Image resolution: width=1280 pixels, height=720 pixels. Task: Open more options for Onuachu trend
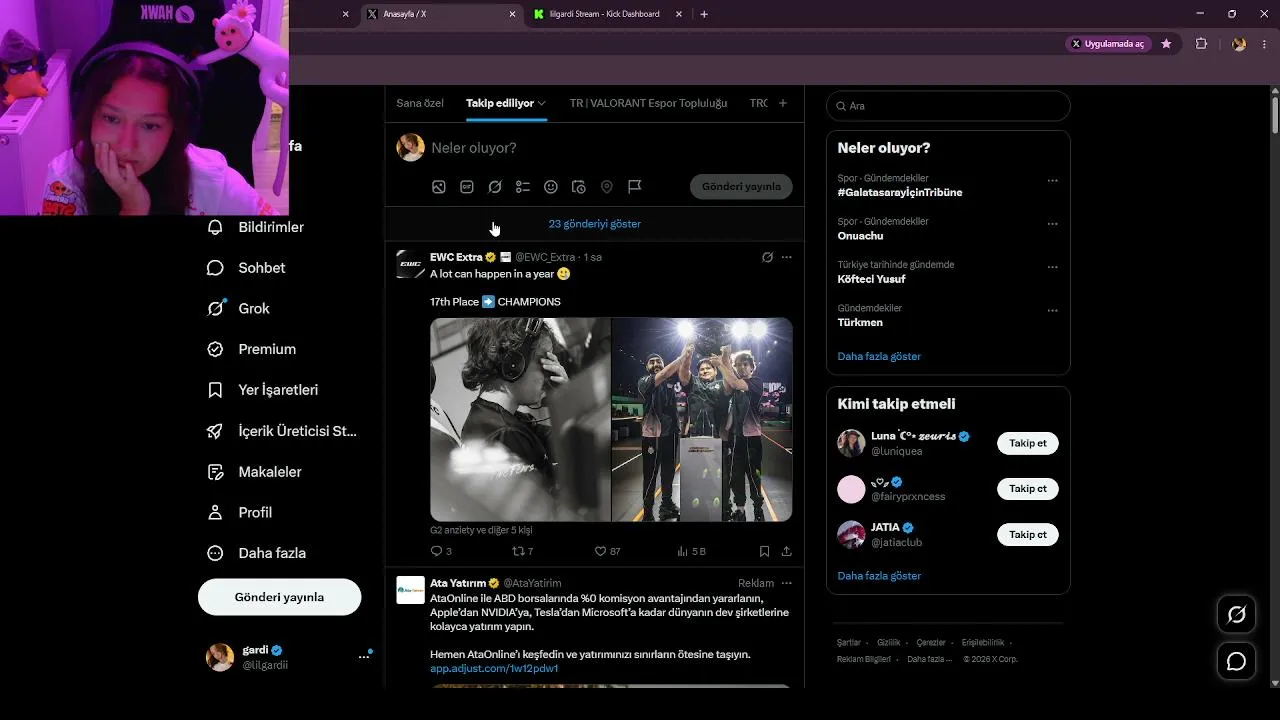coord(1052,224)
